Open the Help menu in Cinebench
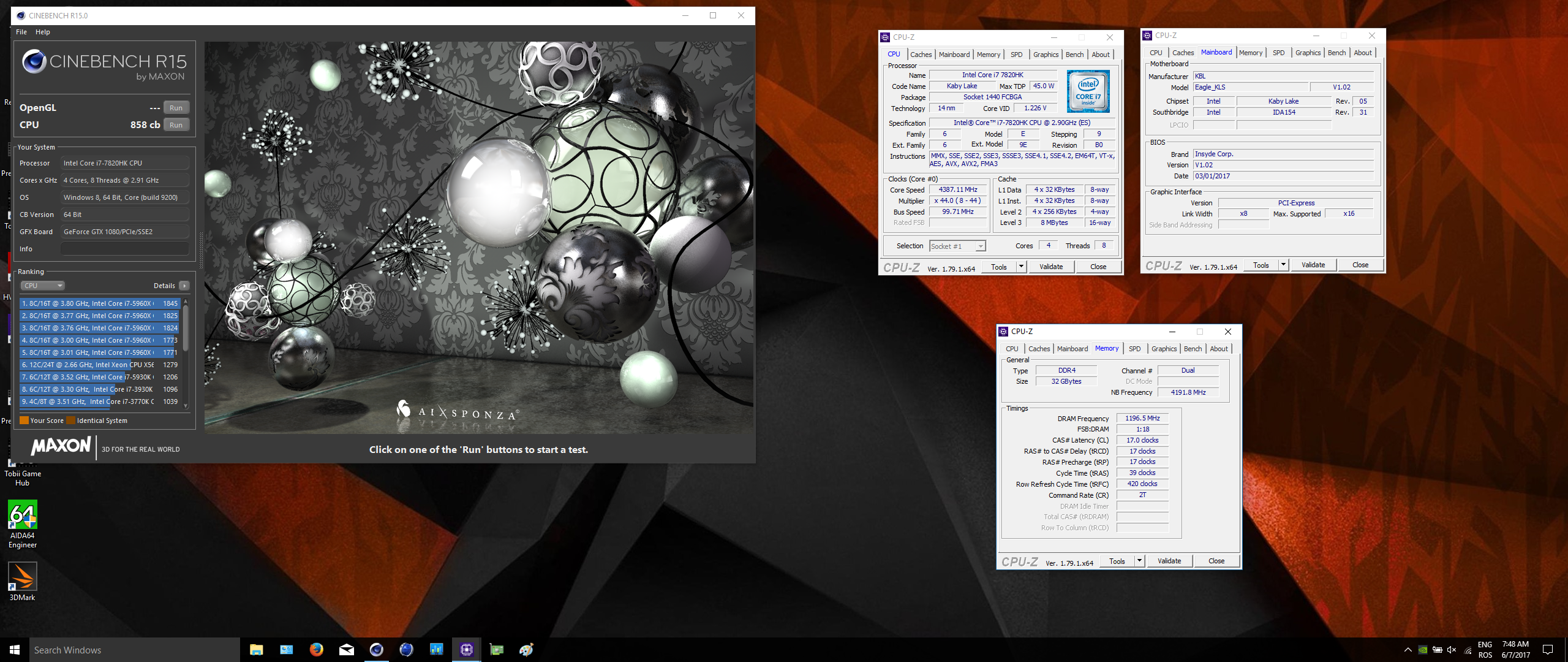The width and height of the screenshot is (1568, 662). click(43, 32)
